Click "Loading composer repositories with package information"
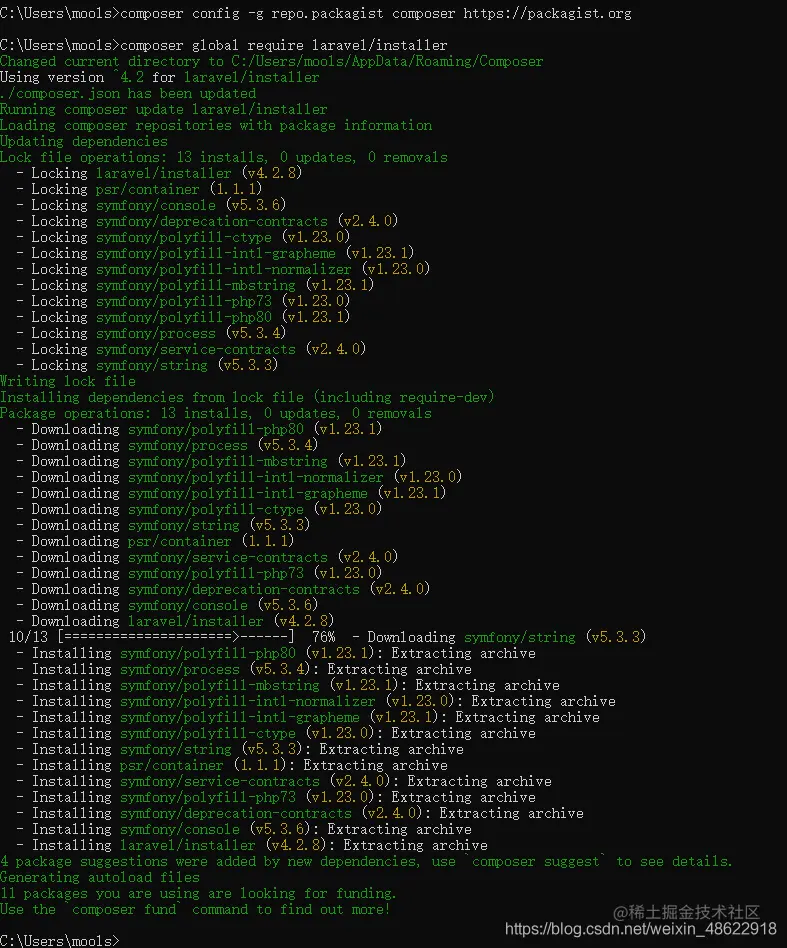787x948 pixels. (216, 125)
